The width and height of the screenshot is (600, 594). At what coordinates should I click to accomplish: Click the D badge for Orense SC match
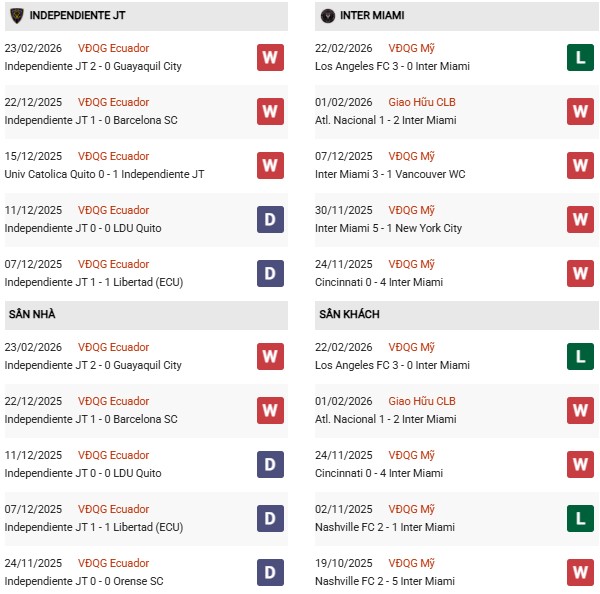coord(270,572)
